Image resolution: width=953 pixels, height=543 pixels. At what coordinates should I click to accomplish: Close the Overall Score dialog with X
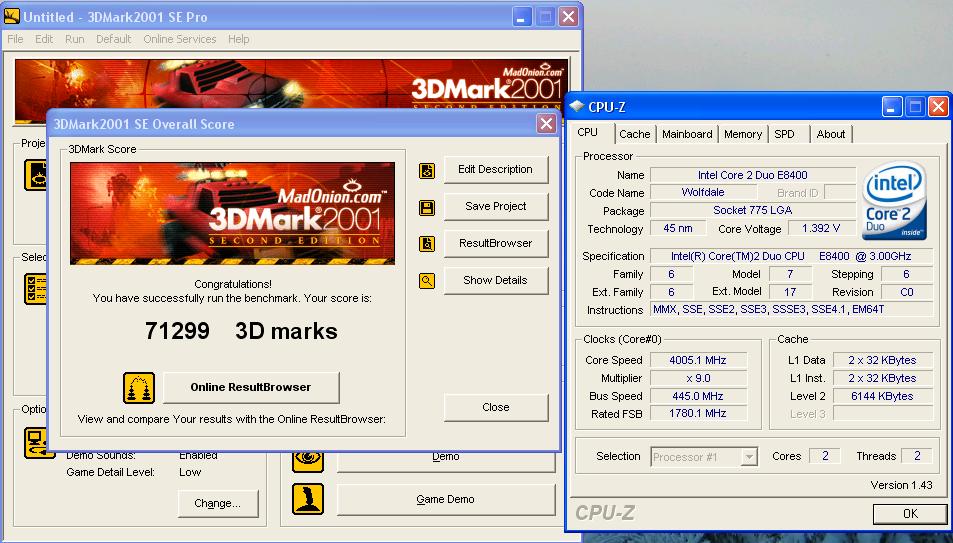546,124
